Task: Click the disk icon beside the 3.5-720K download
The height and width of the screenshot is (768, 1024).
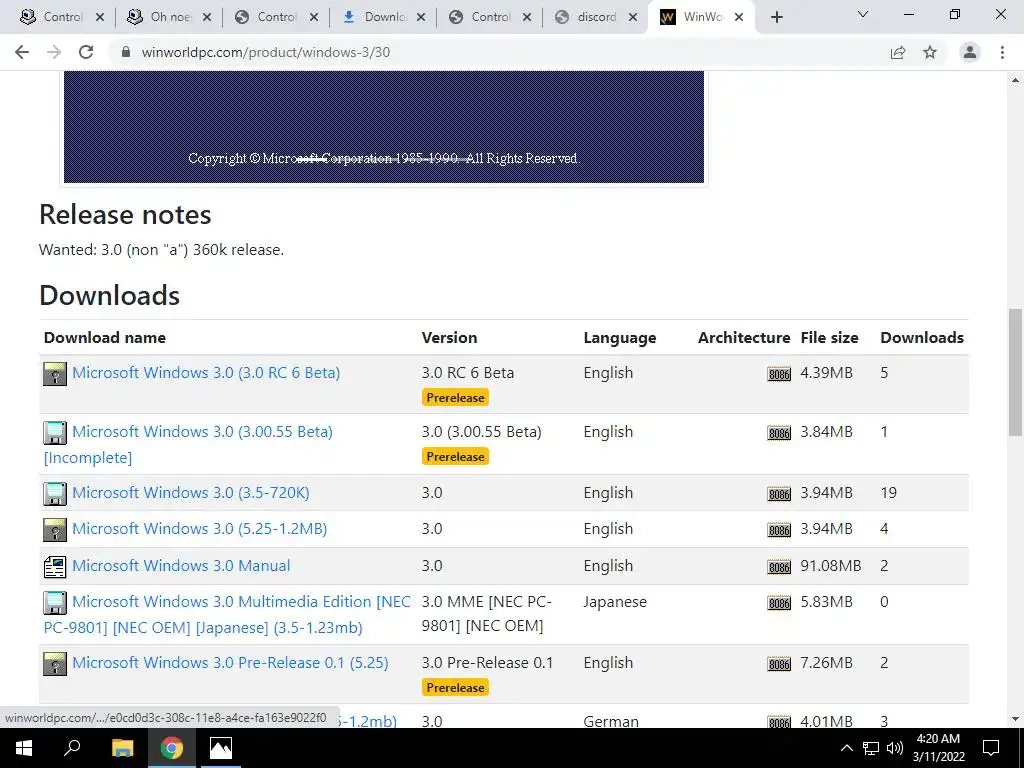Action: [x=55, y=494]
